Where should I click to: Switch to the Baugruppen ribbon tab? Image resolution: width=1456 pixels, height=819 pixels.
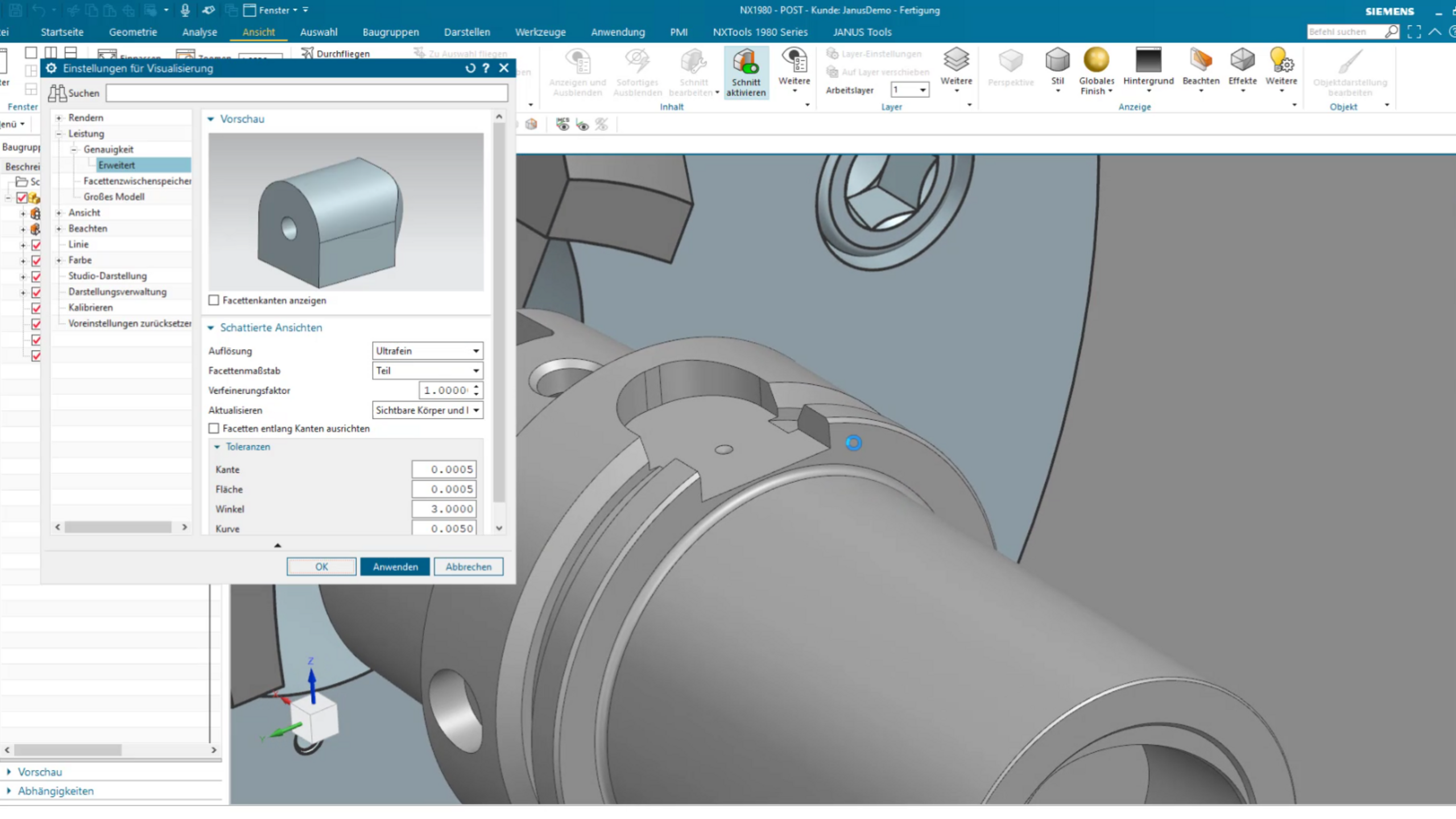click(391, 32)
